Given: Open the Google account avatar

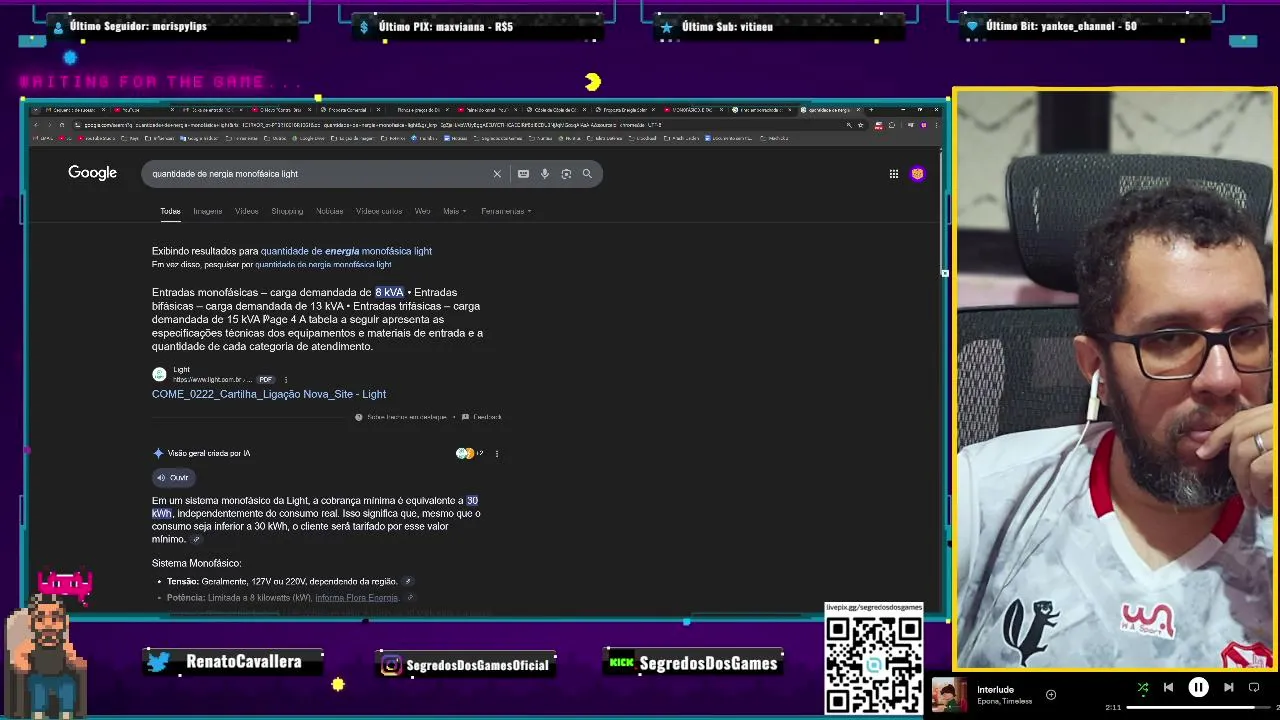Looking at the screenshot, I should (x=918, y=174).
